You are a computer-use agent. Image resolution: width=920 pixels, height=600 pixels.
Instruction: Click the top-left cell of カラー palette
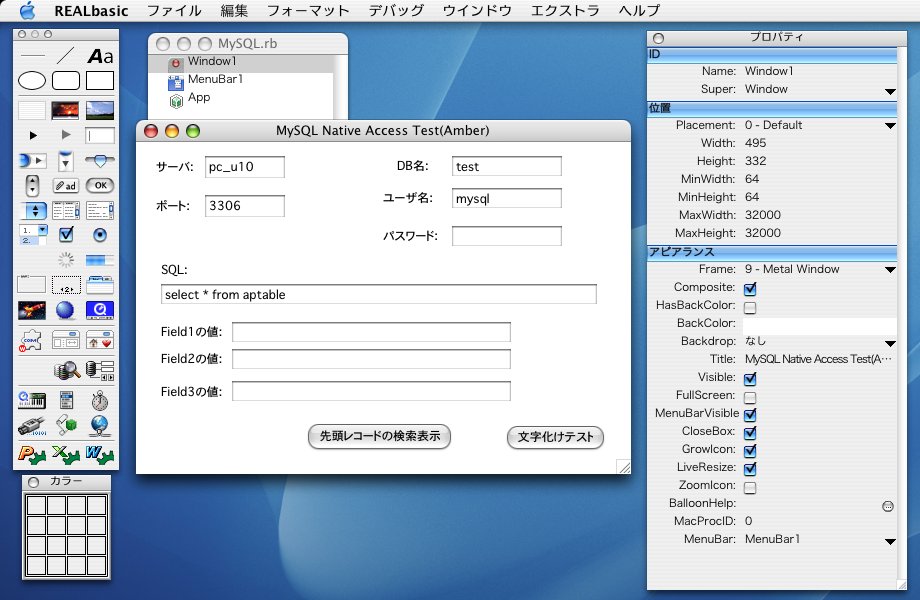(36, 505)
